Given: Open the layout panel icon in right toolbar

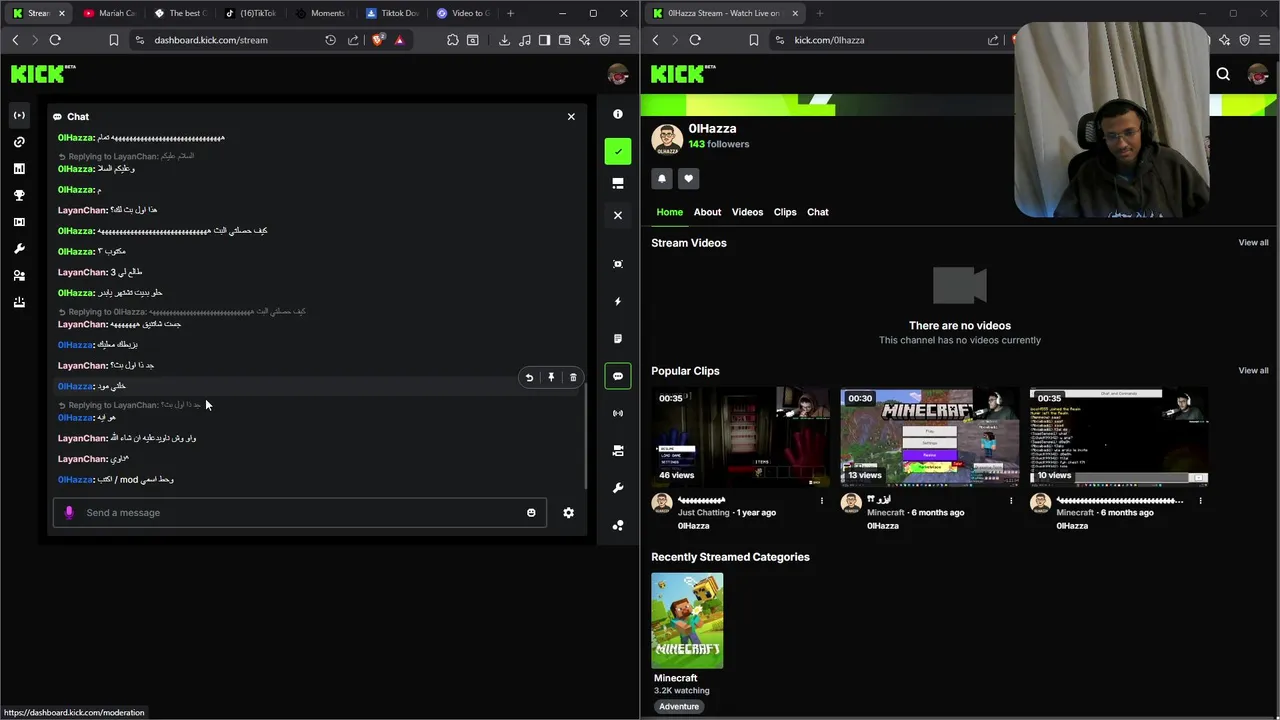Looking at the screenshot, I should pyautogui.click(x=618, y=183).
